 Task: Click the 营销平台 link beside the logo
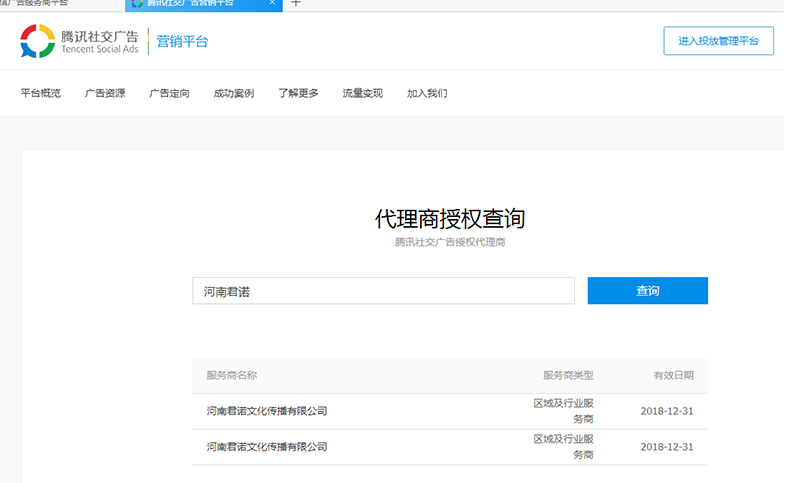[182, 41]
